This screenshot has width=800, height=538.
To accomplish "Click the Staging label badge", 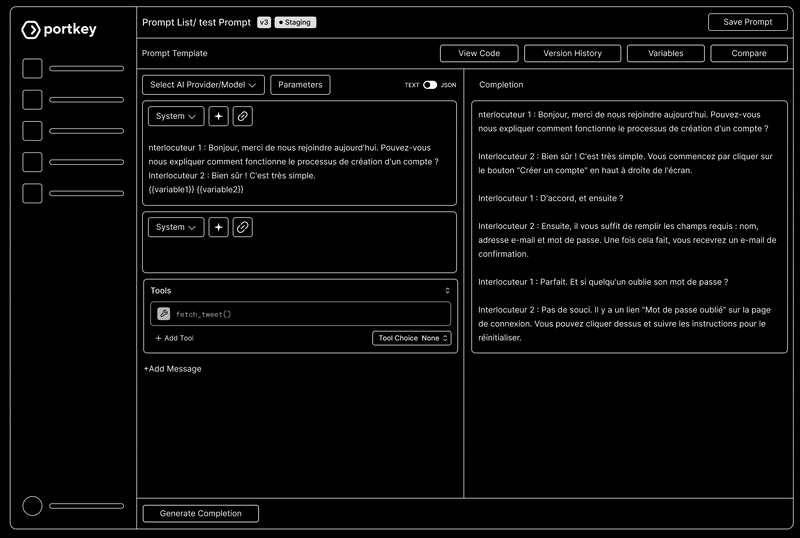I will click(295, 22).
